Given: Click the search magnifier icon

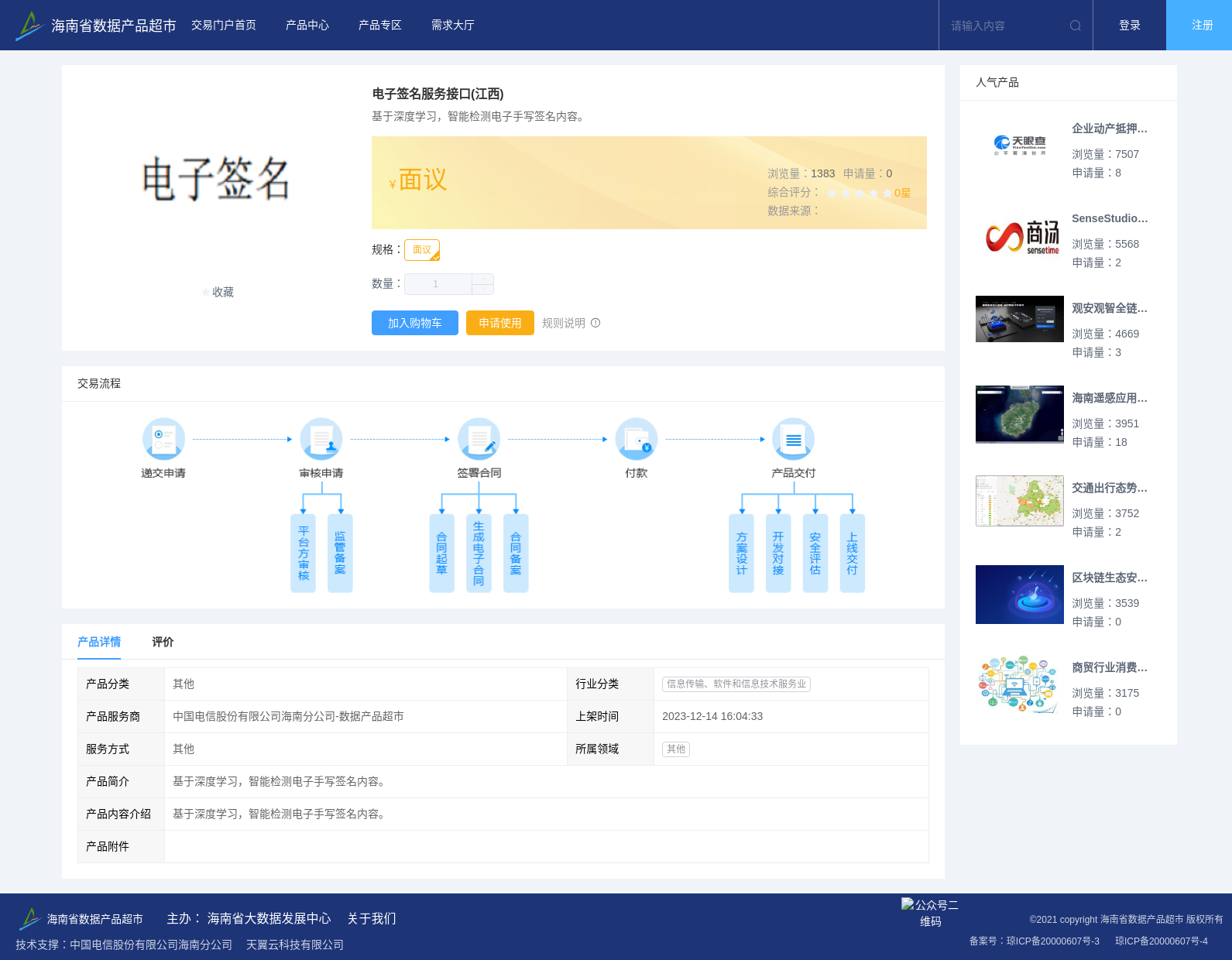Looking at the screenshot, I should tap(1075, 26).
